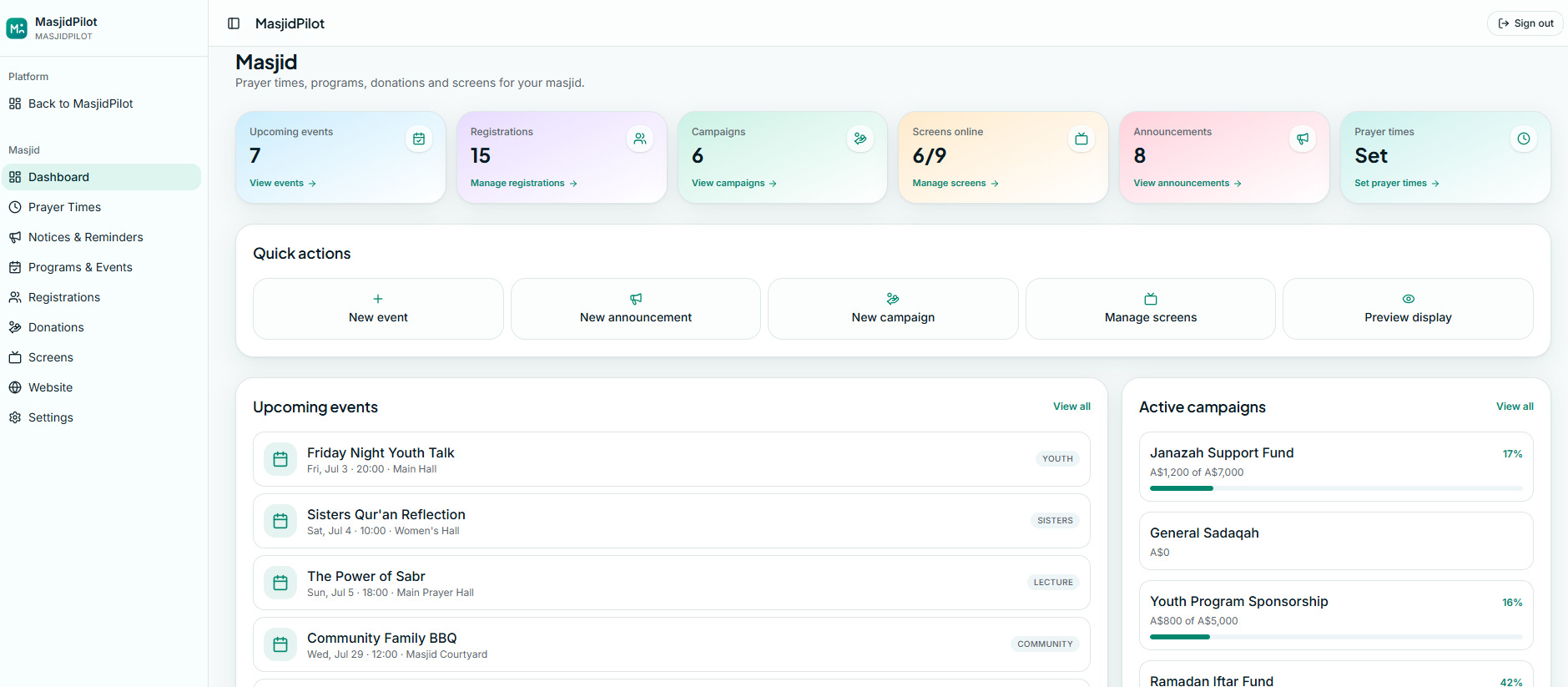This screenshot has height=687, width=1568.
Task: Click 'A$1,200 of A$7,000' amount text
Action: [1197, 472]
